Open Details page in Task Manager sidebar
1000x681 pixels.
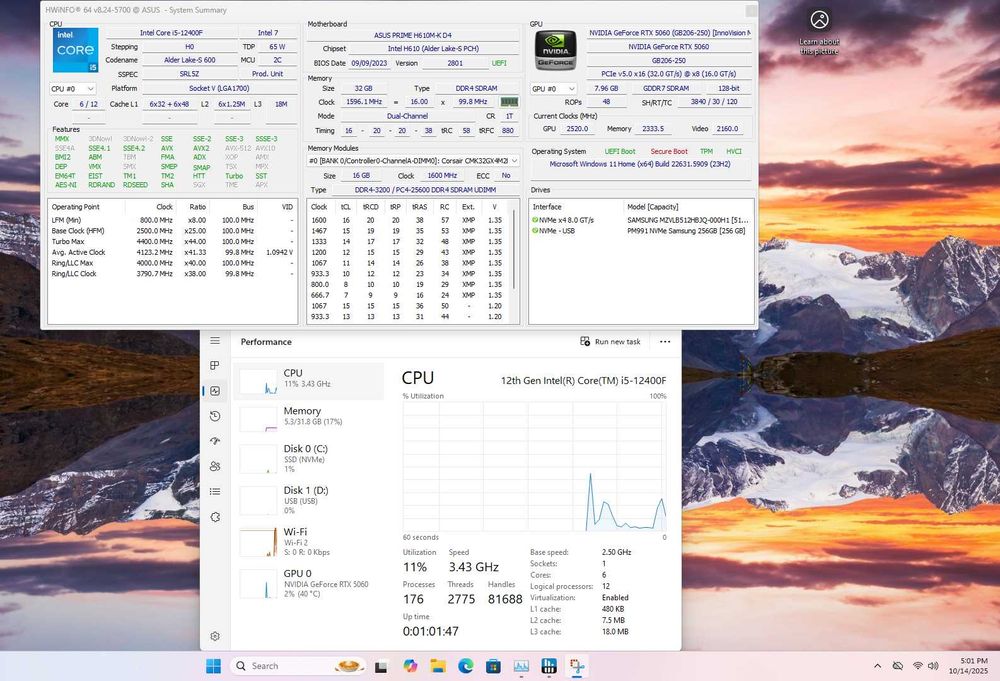215,492
